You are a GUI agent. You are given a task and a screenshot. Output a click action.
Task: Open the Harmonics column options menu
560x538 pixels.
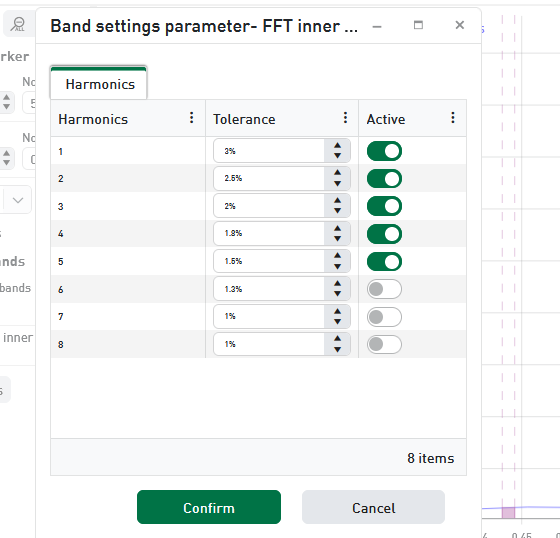pyautogui.click(x=191, y=118)
